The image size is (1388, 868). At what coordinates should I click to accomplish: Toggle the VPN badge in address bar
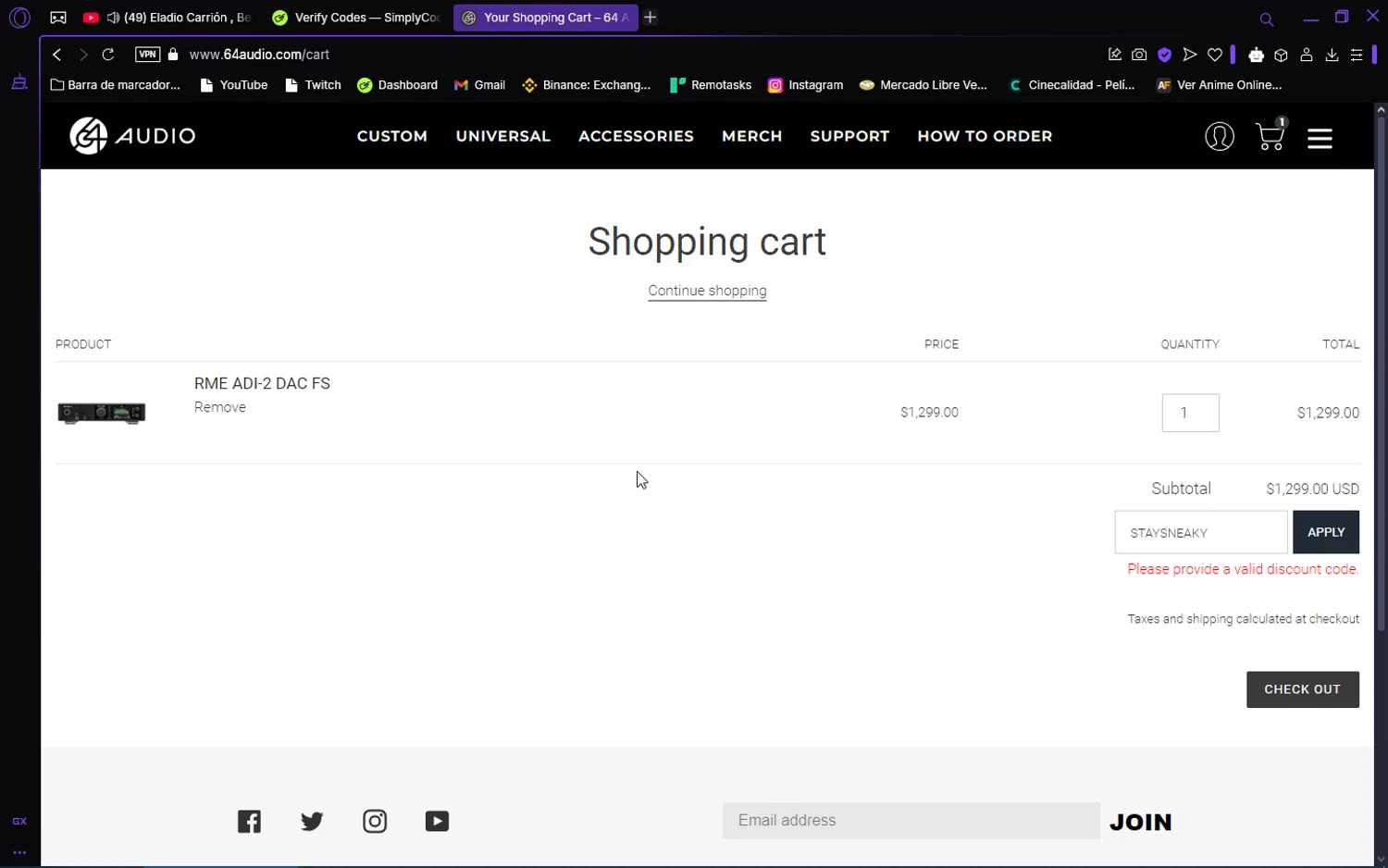point(147,55)
